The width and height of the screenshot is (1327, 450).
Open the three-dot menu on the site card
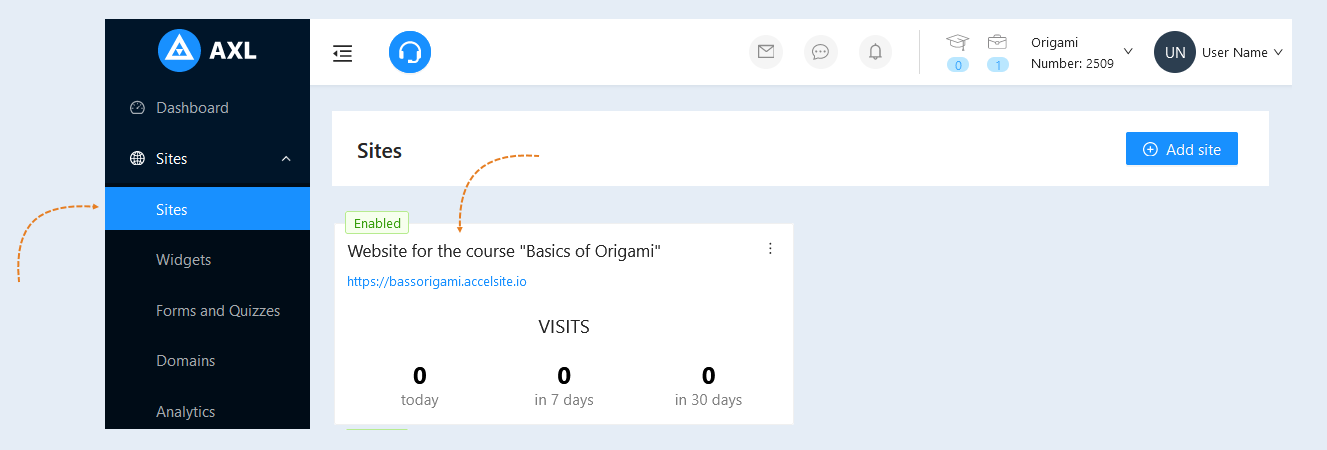click(770, 249)
